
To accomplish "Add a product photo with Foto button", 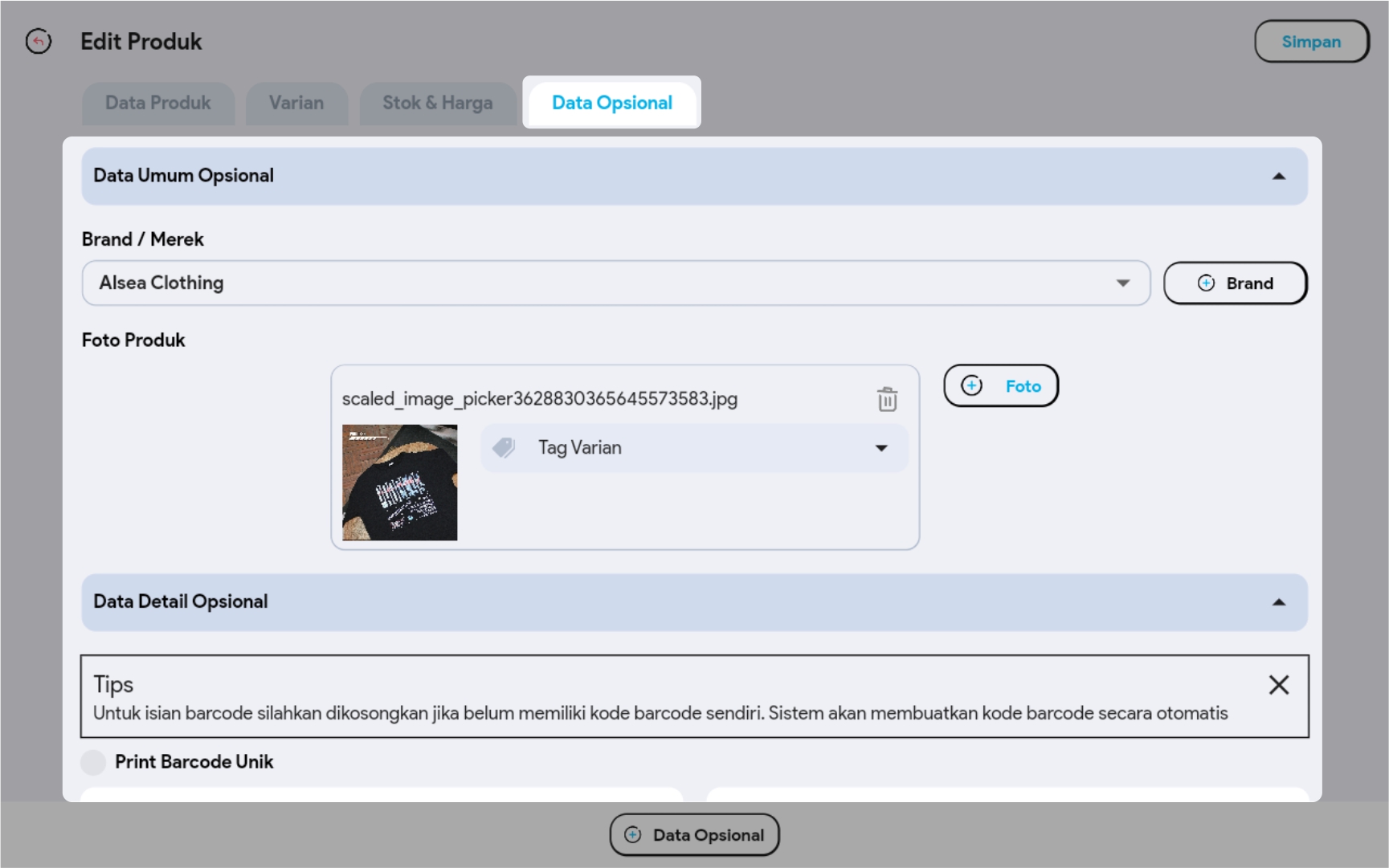I will click(x=1000, y=386).
